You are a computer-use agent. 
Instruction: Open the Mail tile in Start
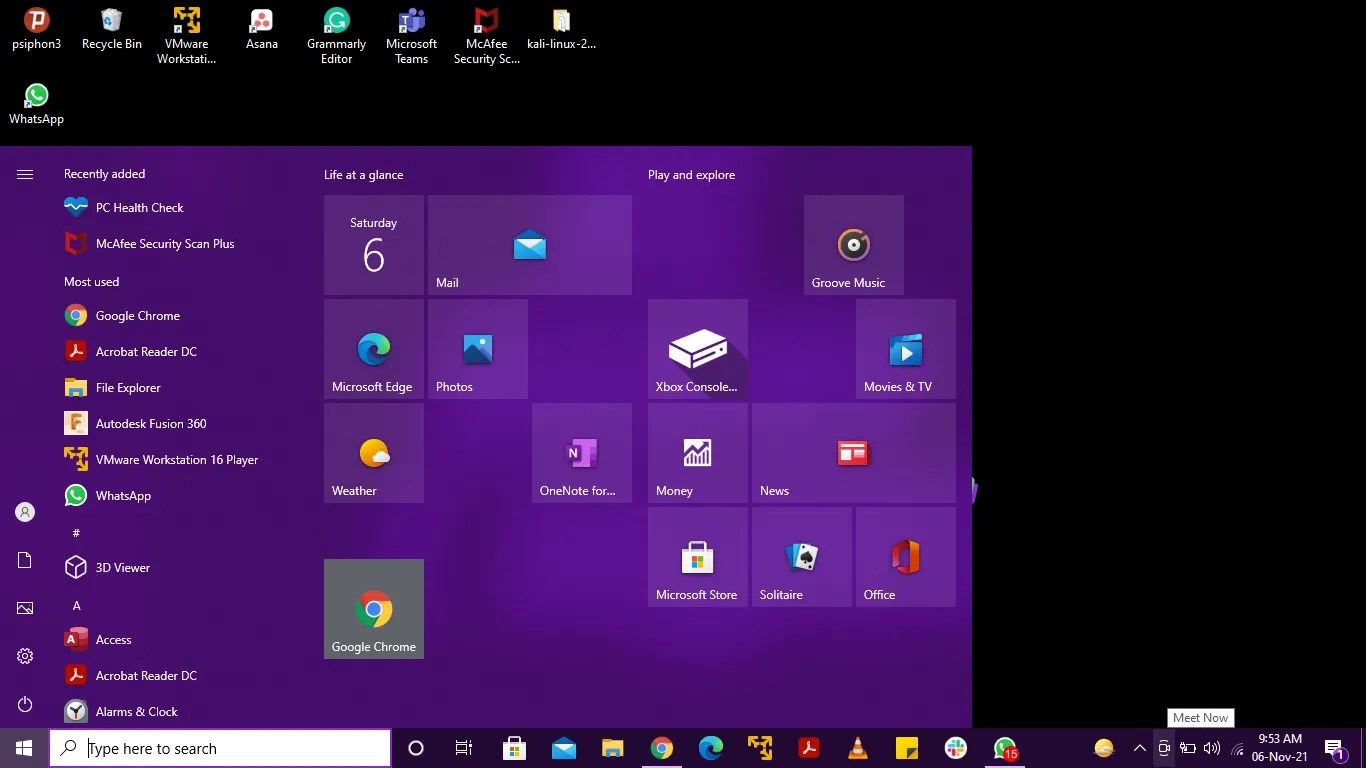click(x=530, y=245)
